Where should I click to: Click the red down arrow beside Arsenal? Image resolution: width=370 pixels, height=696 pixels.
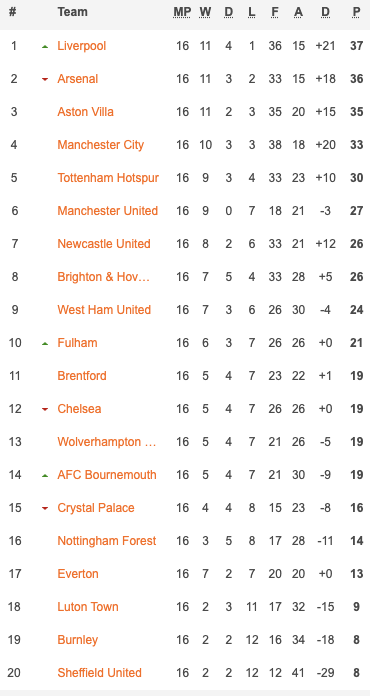tap(44, 79)
